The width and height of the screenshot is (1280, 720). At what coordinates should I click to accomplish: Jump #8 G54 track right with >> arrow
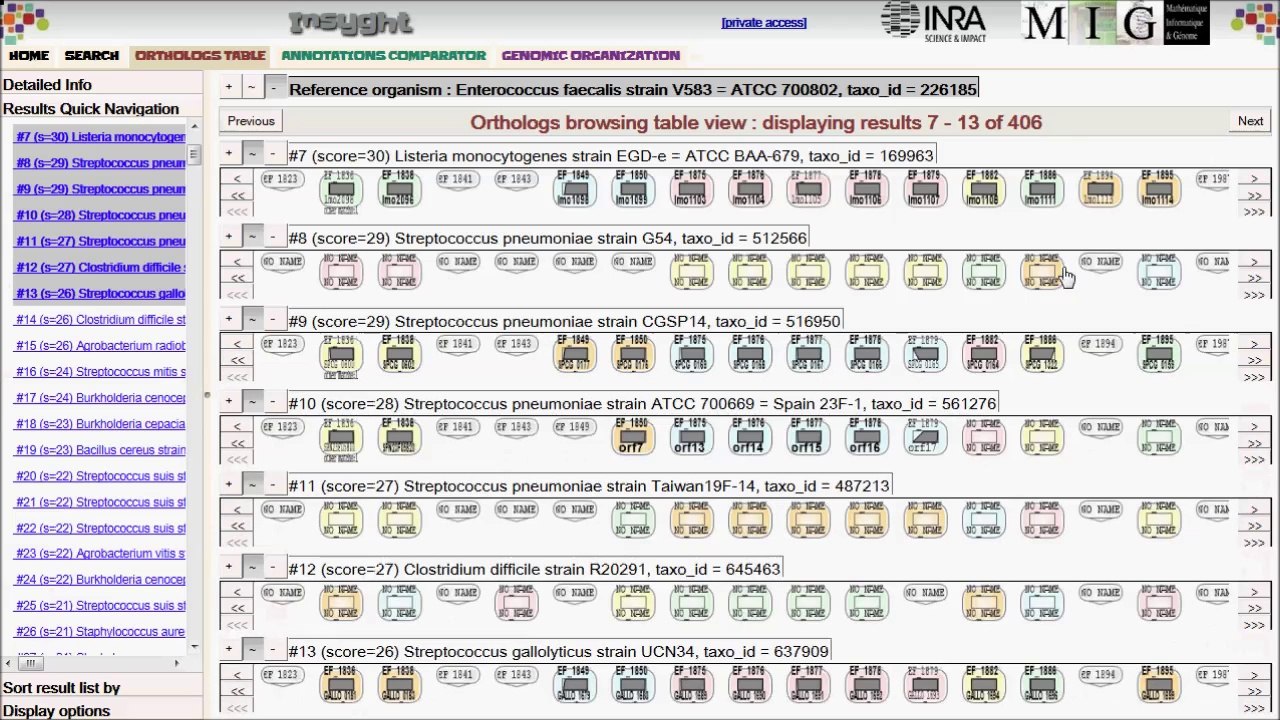coord(1254,278)
